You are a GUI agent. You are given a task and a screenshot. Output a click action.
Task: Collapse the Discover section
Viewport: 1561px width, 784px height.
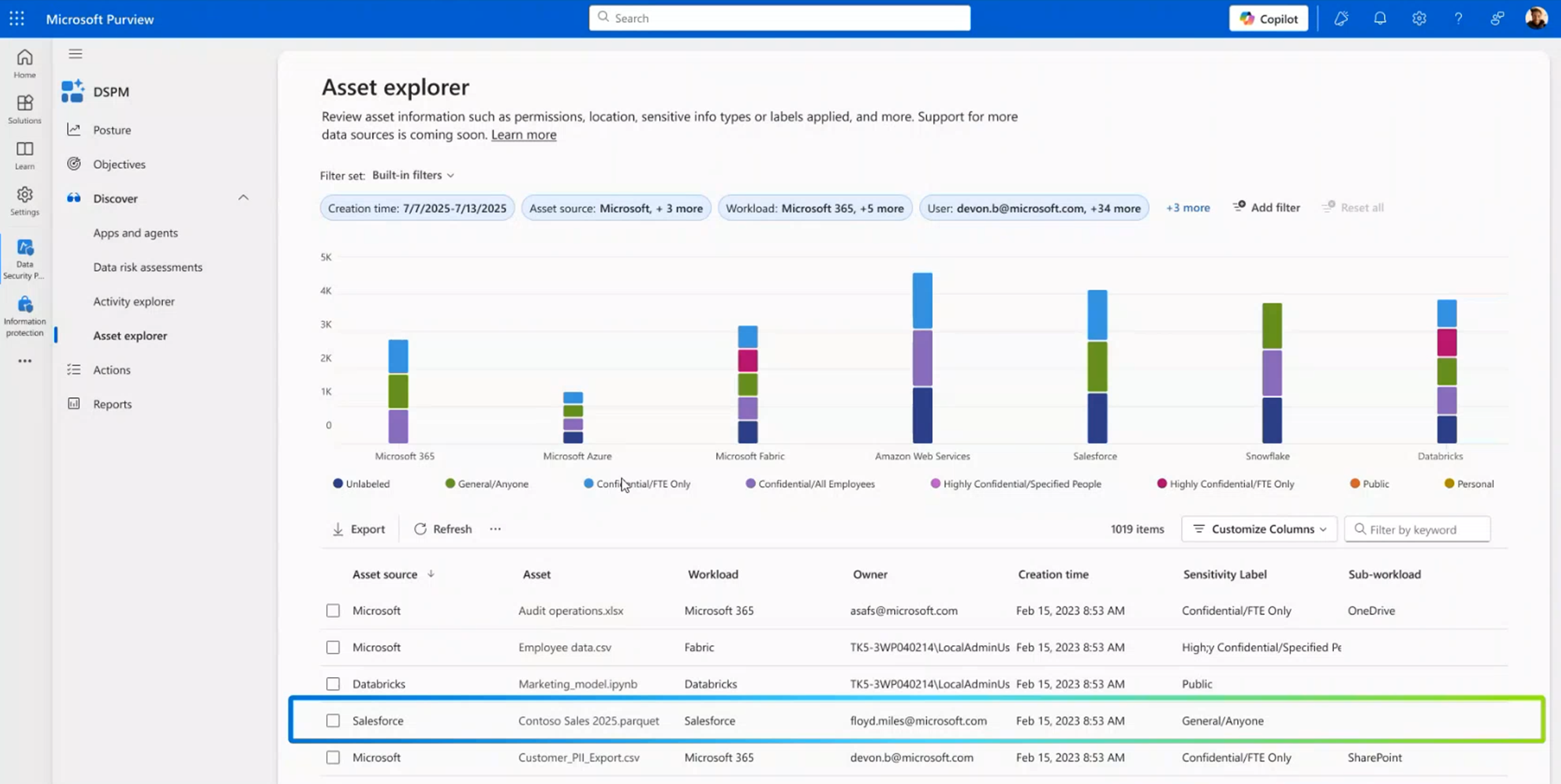(x=243, y=197)
